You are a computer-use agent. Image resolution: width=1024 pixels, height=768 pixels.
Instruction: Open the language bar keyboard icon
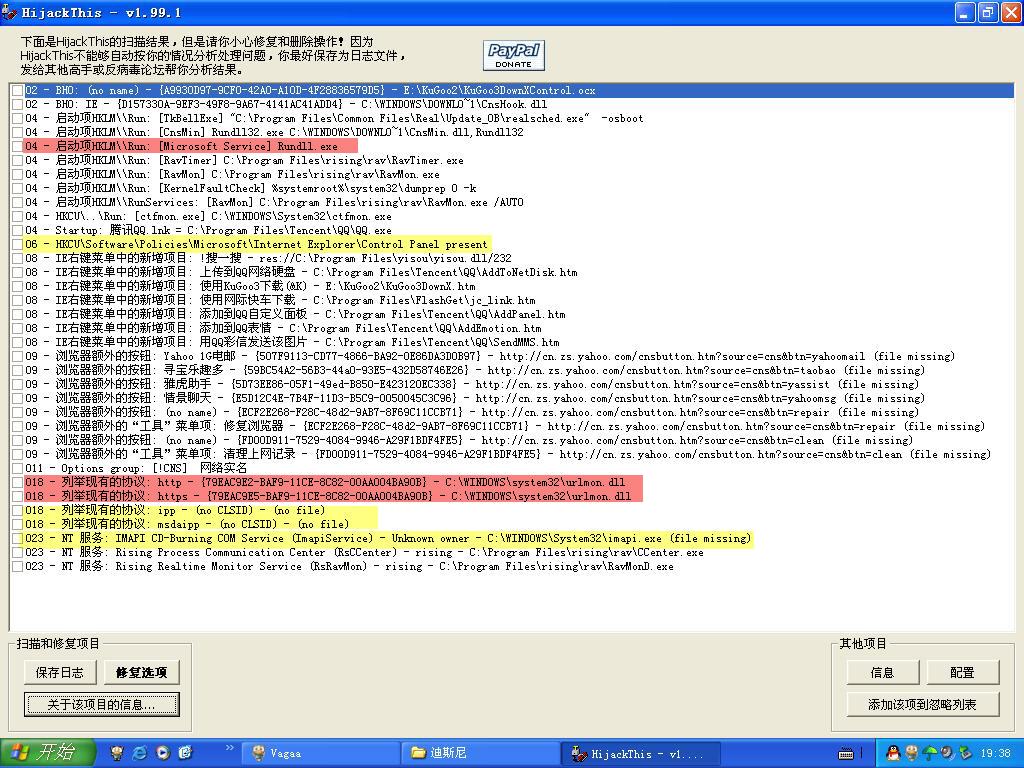(846, 754)
